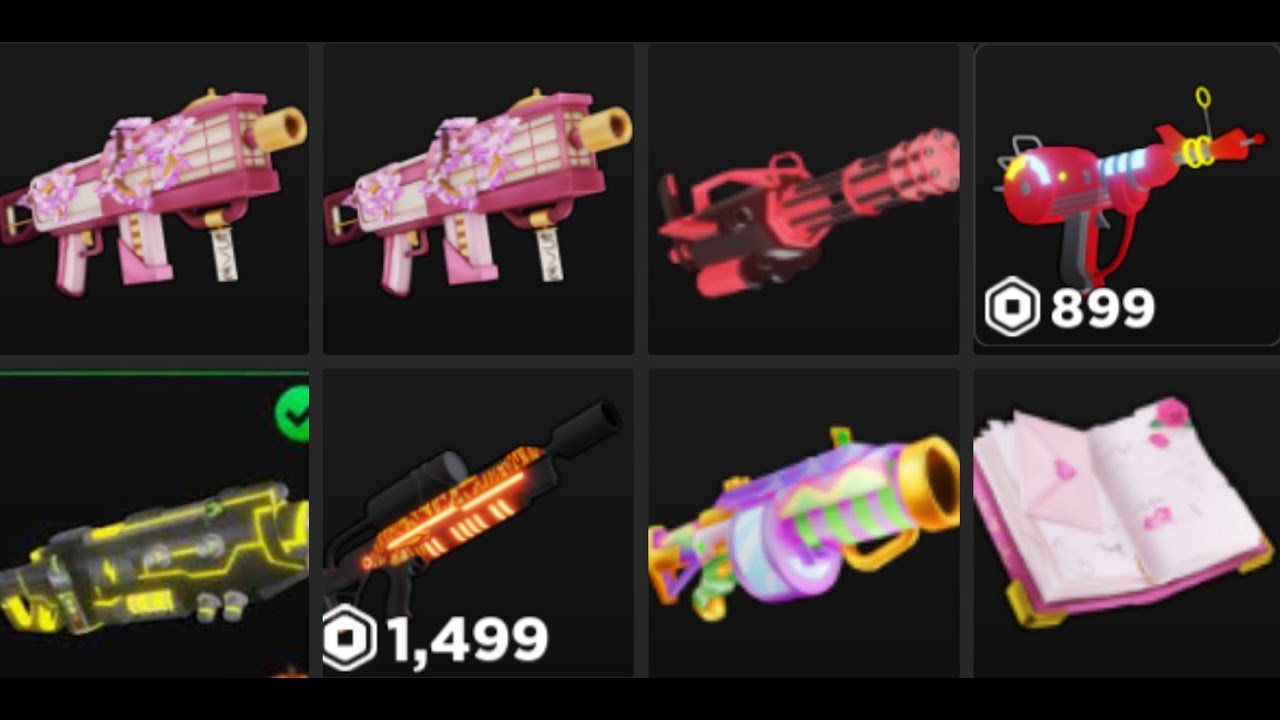Select the second pink cherry blossom launcher
The width and height of the screenshot is (1280, 720).
click(478, 198)
